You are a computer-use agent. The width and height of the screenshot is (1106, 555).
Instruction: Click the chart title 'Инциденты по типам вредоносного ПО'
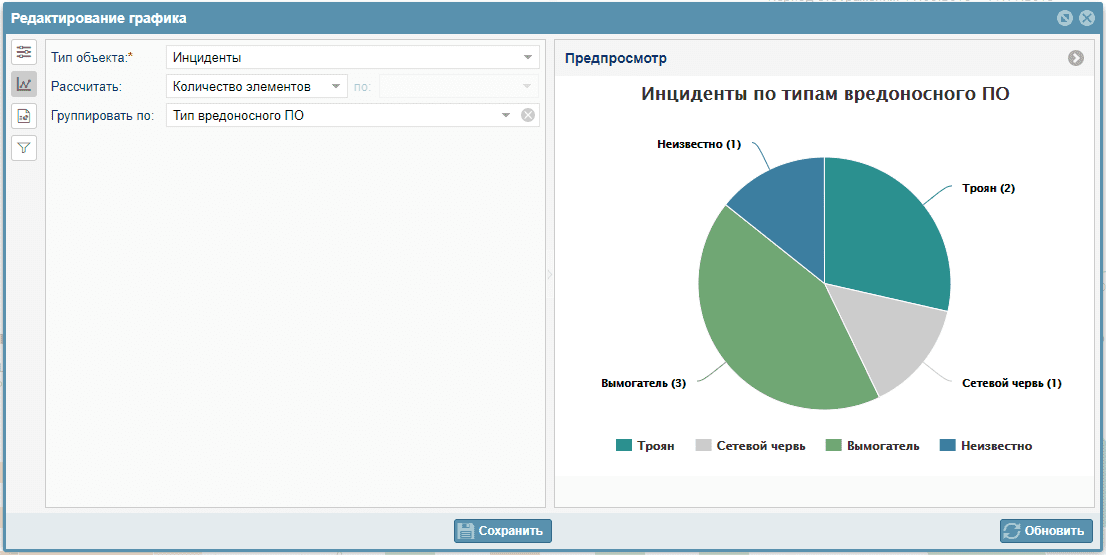825,94
